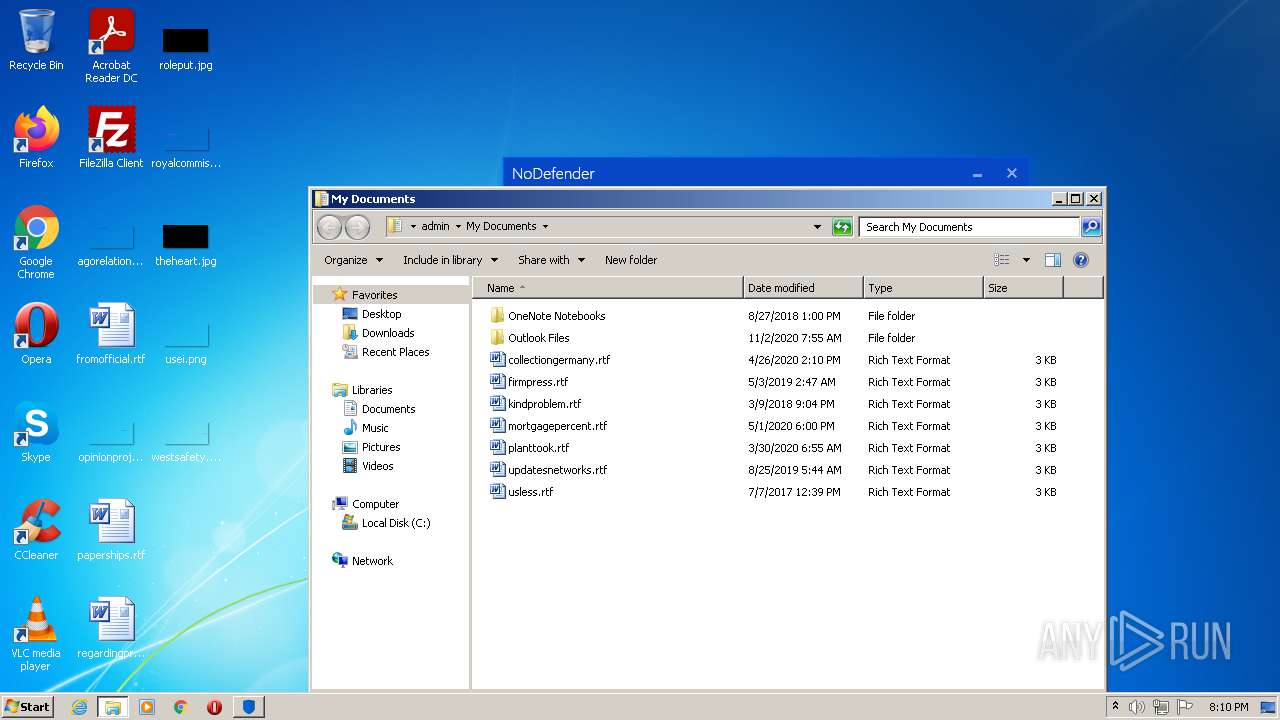Show hidden system tray icons
This screenshot has width=1280, height=720.
1115,706
